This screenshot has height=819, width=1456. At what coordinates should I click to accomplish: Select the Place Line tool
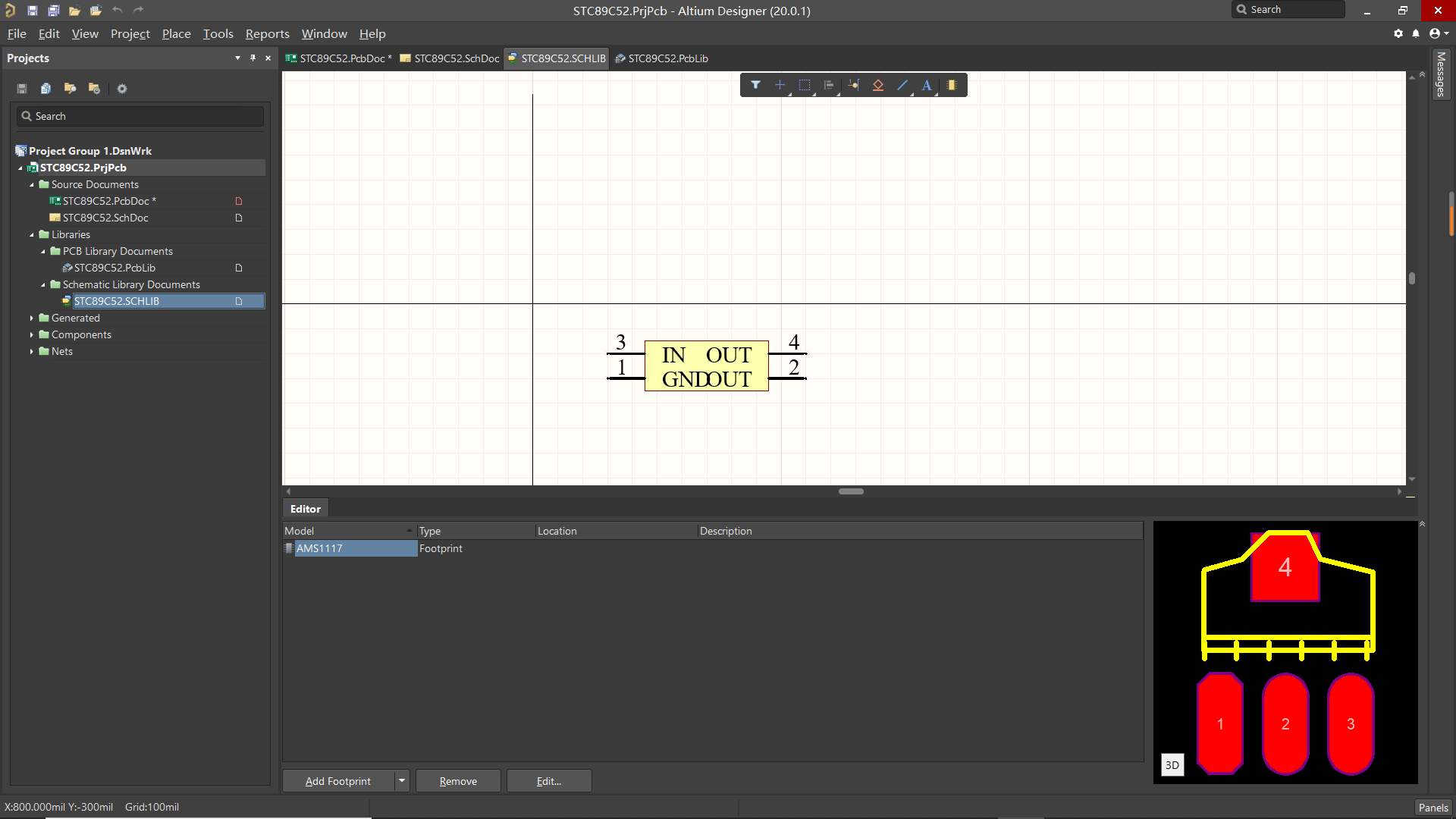click(x=902, y=85)
